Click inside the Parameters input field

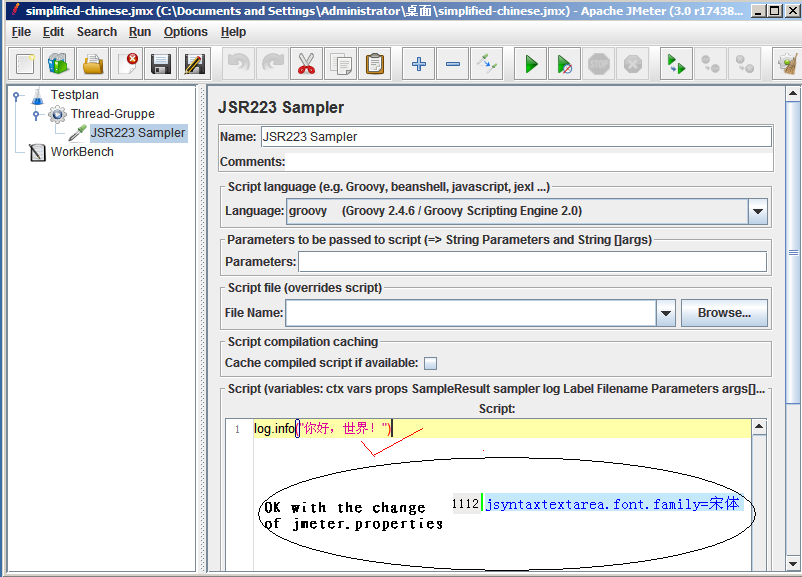click(450, 263)
